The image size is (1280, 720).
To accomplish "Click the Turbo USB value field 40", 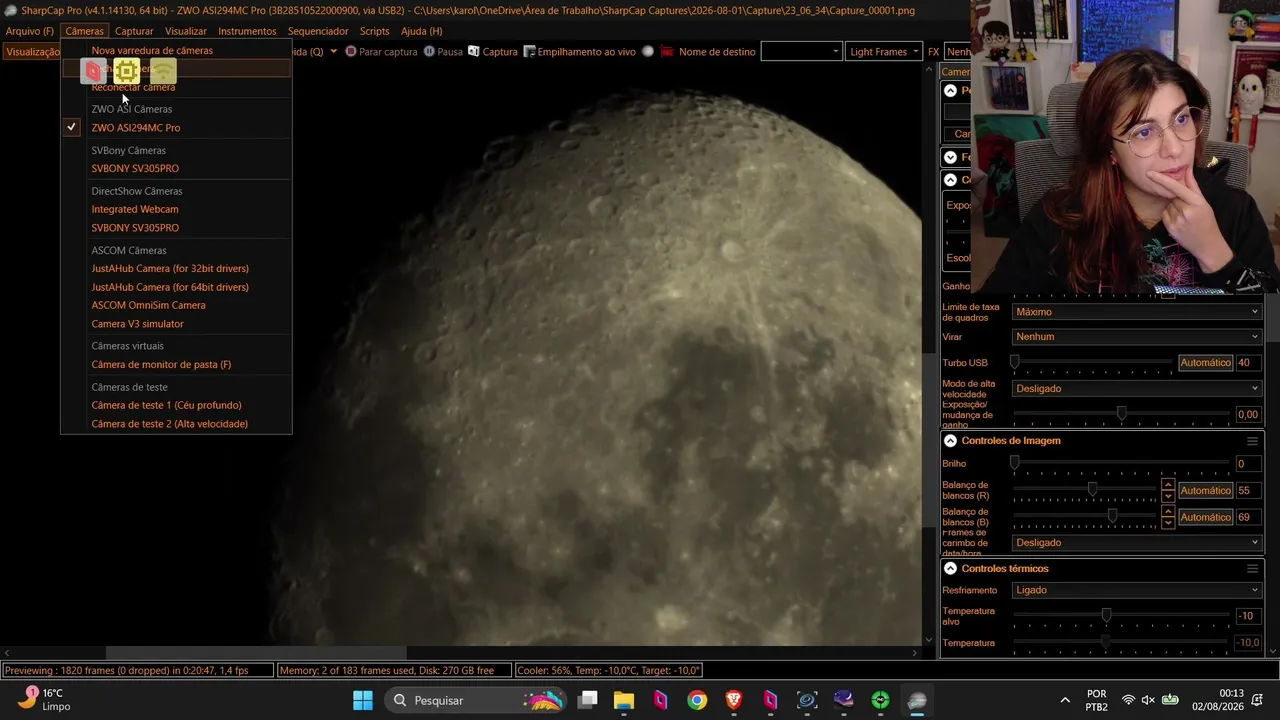I will click(x=1248, y=363).
